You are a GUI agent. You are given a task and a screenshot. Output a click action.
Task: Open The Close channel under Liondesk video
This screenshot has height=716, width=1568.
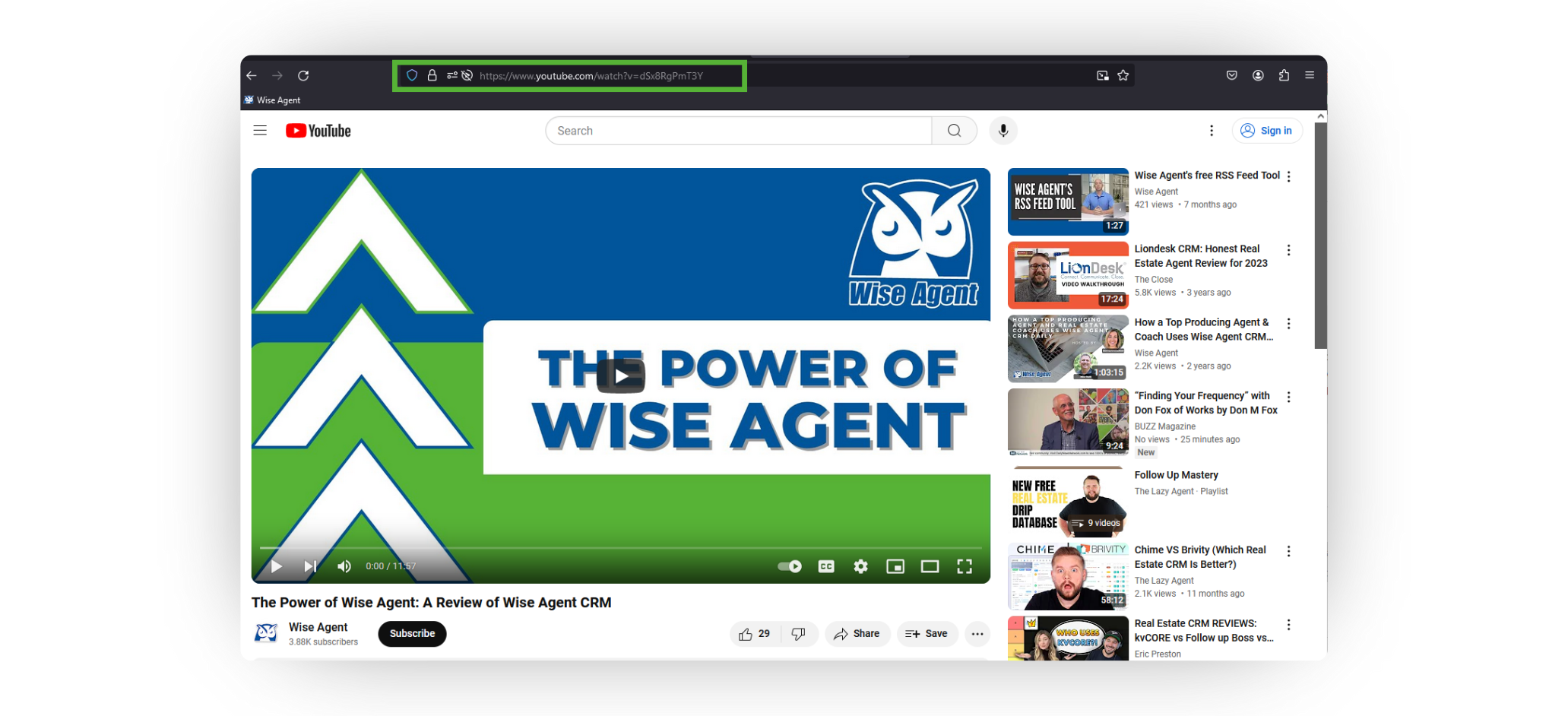pos(1154,280)
